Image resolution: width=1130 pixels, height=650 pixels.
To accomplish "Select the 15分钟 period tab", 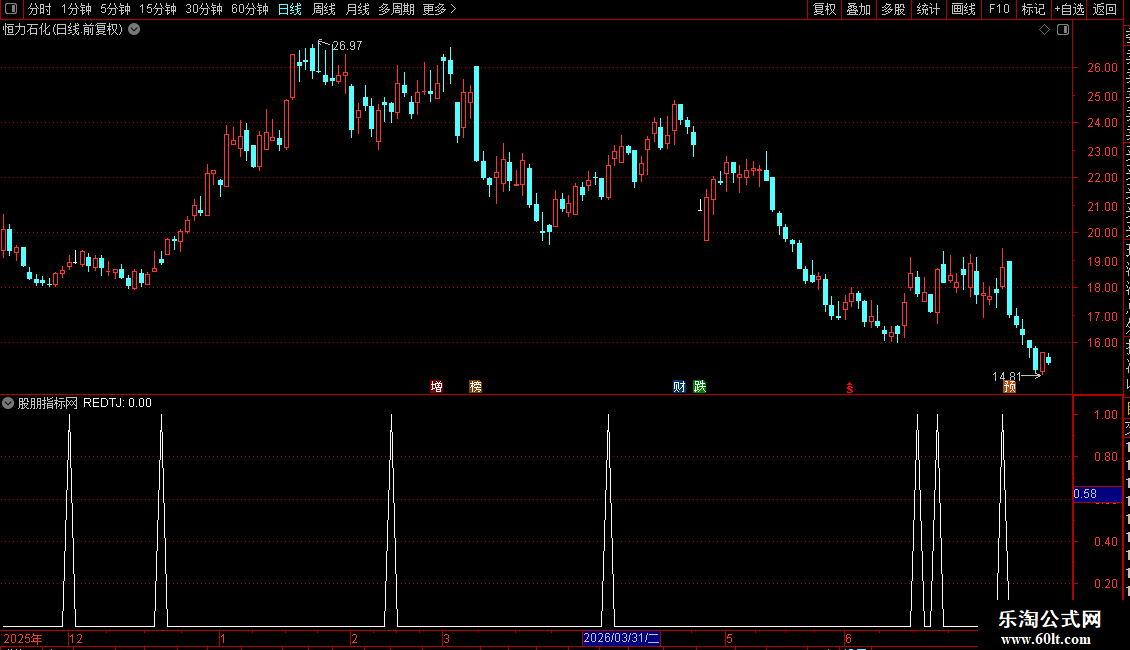I will click(157, 9).
